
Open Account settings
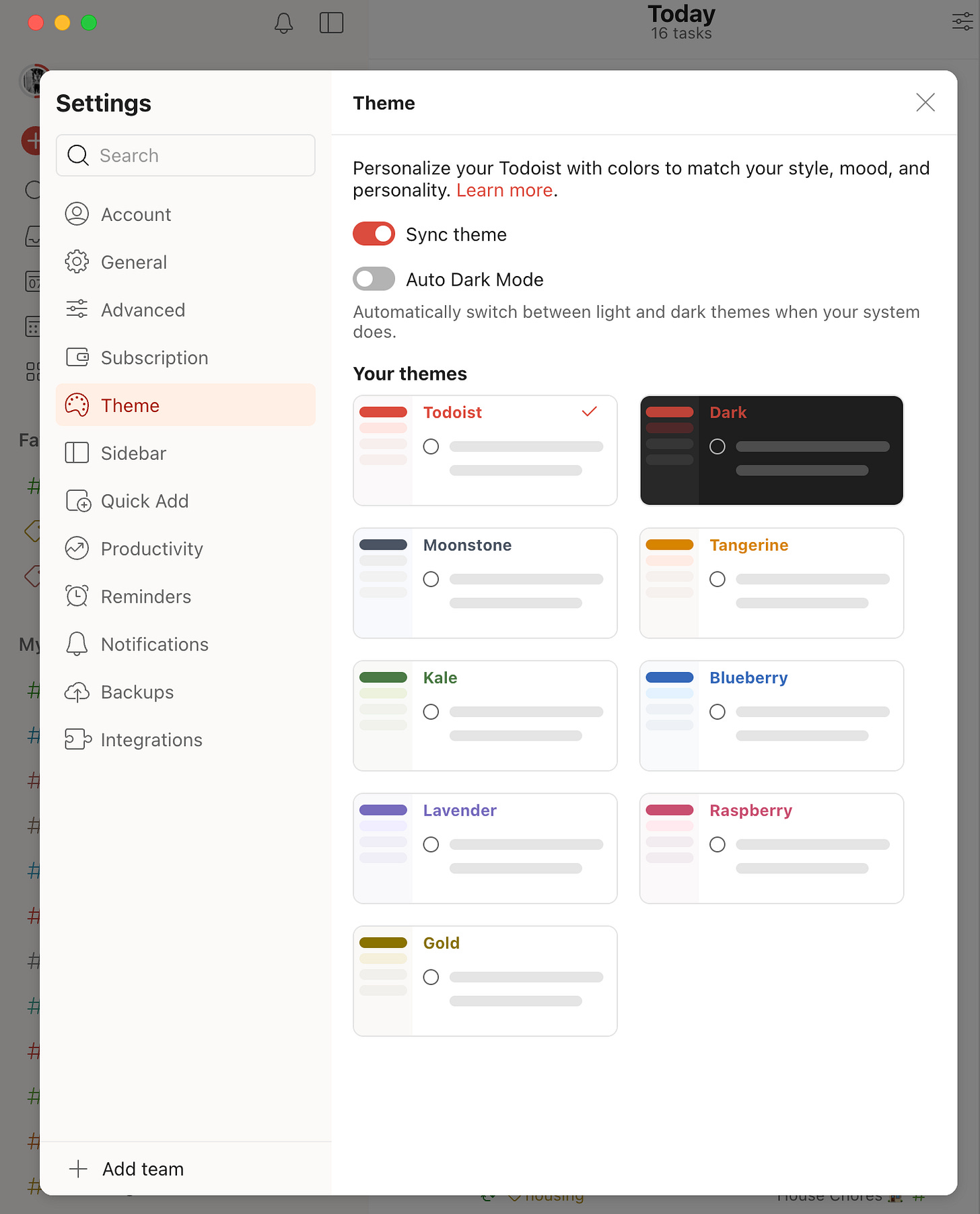click(x=186, y=214)
